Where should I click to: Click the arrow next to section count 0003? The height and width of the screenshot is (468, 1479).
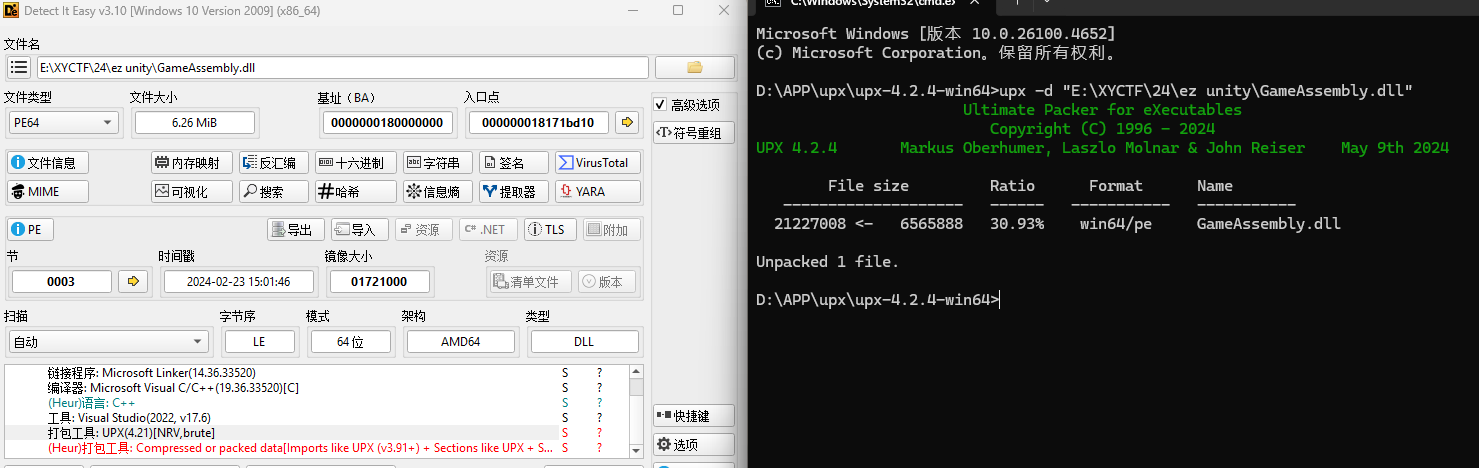pos(132,281)
